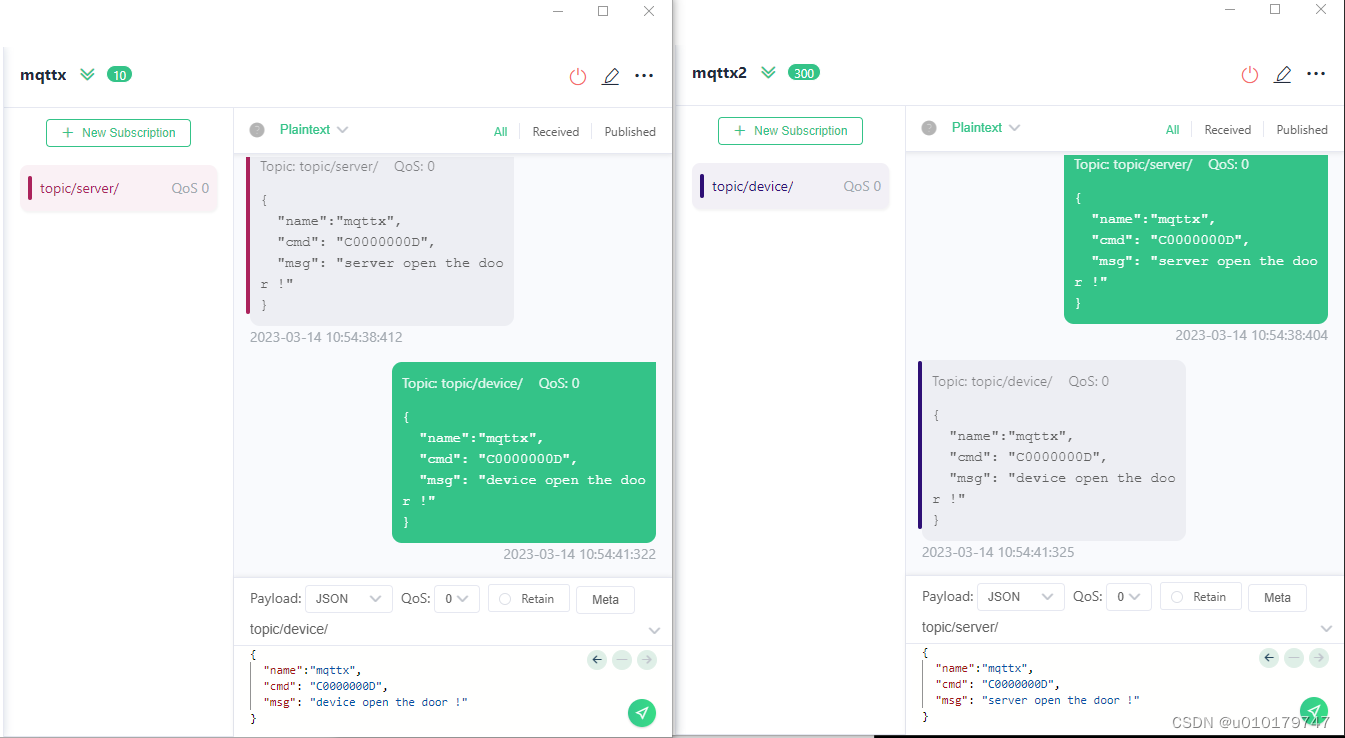
Task: Disconnect the mqttx connection via power icon
Action: [x=578, y=76]
